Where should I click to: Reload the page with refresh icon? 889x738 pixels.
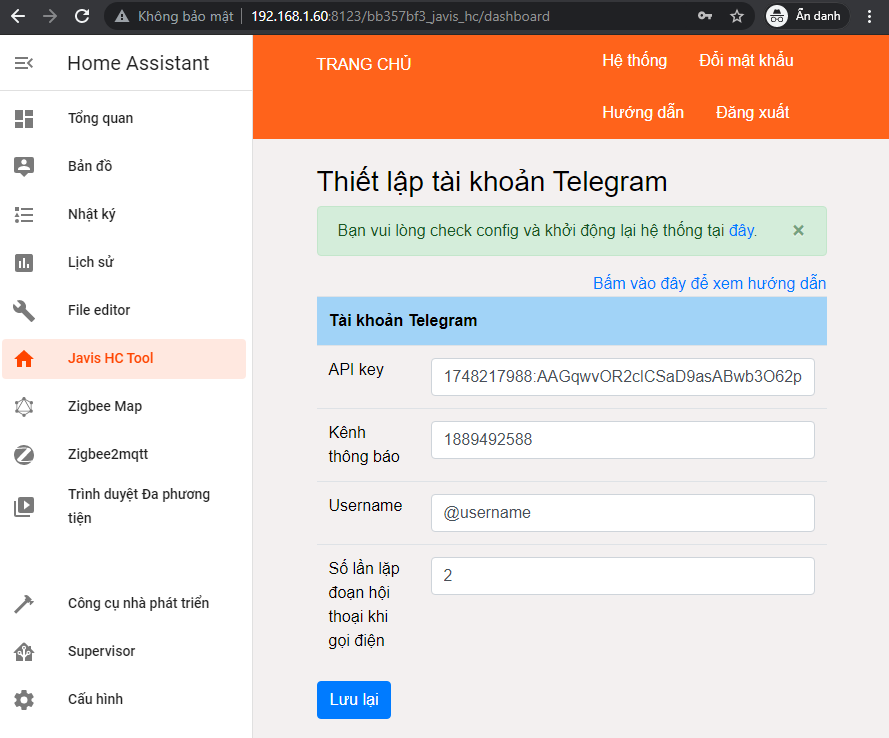[82, 16]
